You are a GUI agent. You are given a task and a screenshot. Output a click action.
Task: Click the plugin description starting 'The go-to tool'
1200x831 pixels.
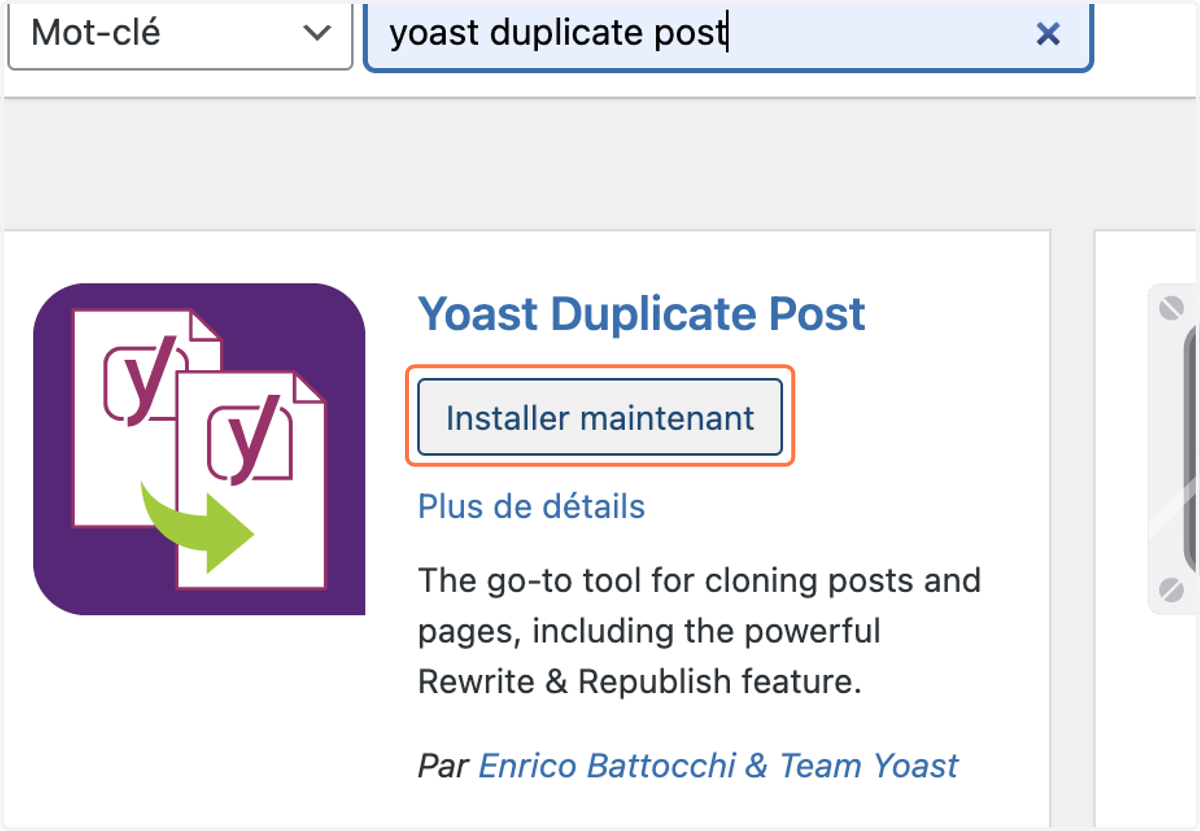(x=699, y=631)
